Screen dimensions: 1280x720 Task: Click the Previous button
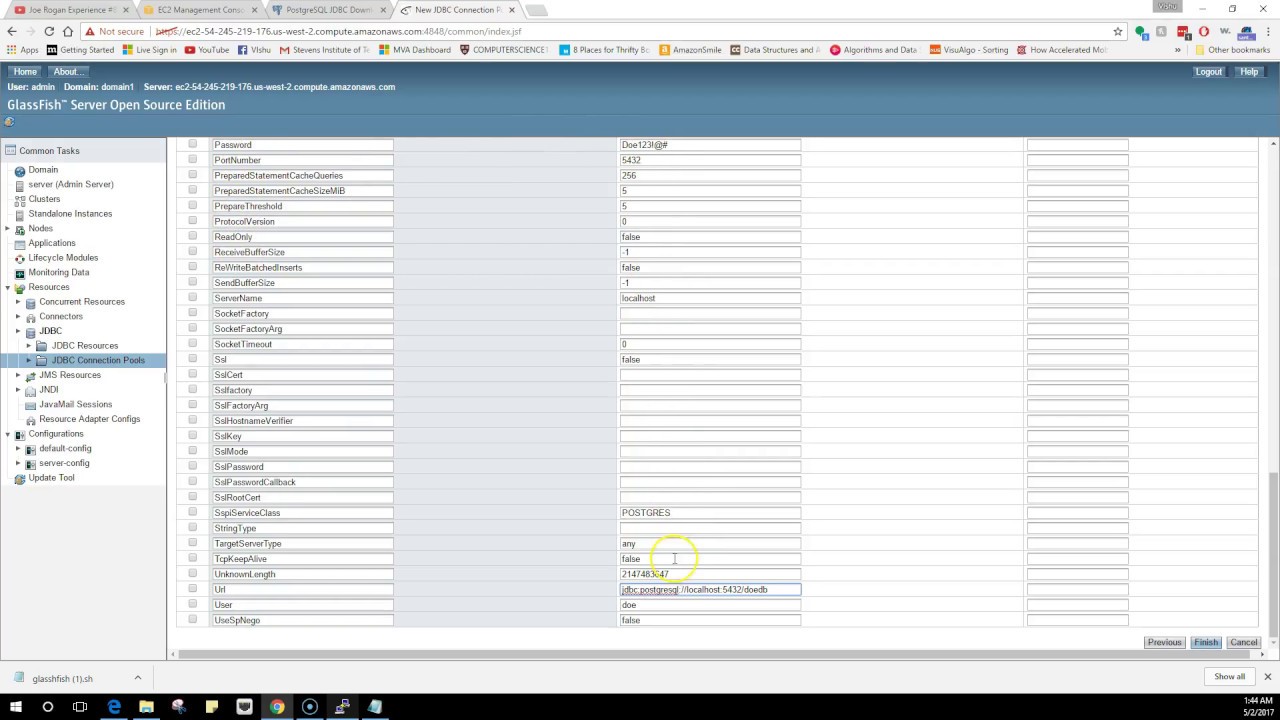[x=1164, y=642]
